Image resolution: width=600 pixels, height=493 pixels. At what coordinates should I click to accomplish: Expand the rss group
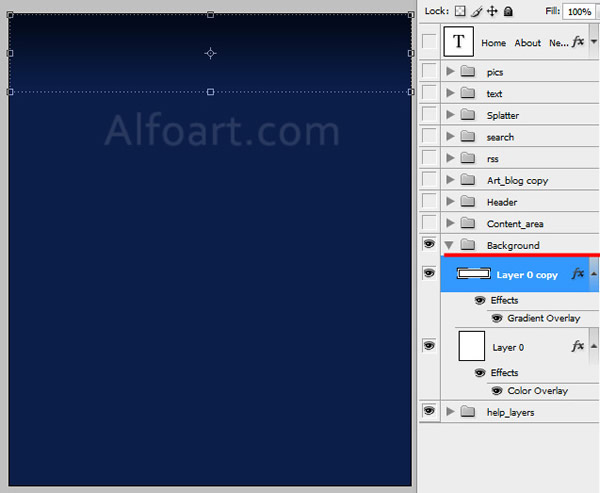click(450, 158)
